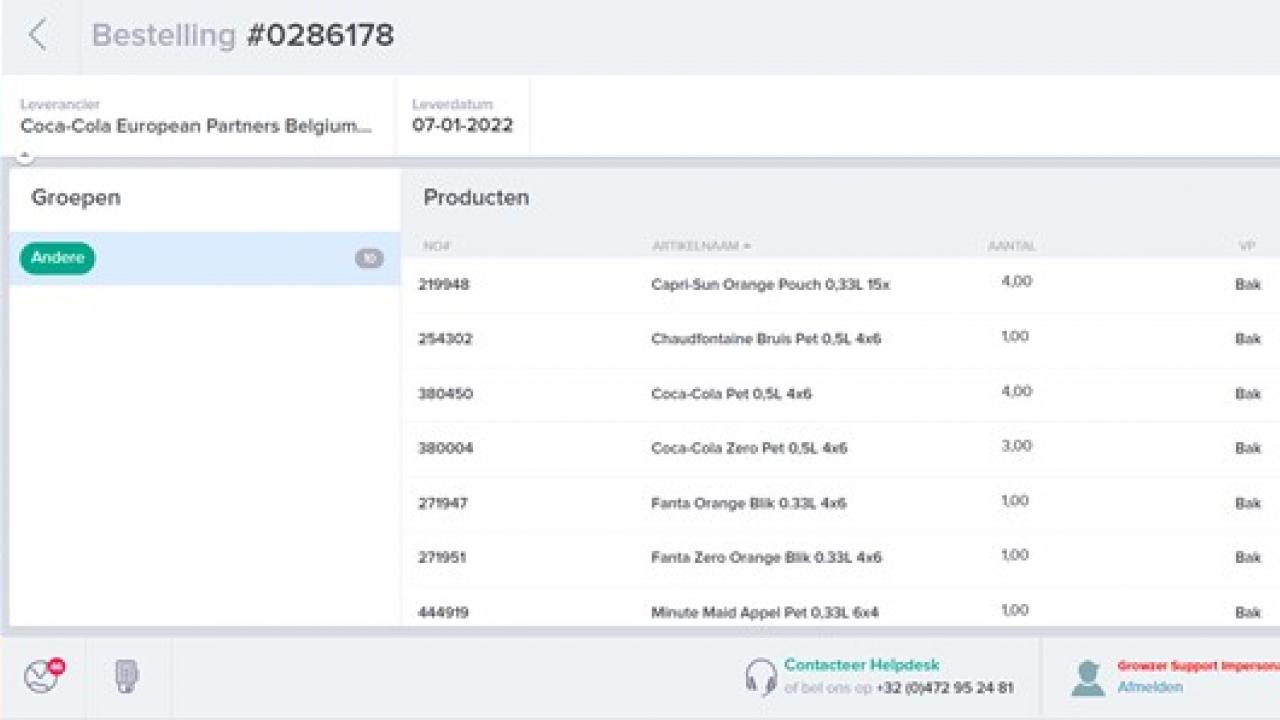Open the Leverdatum 07-01-2022 field

coord(463,117)
